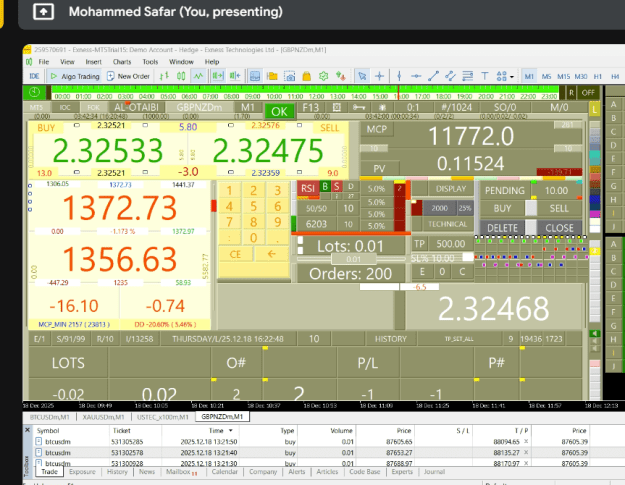Toggle the OFF switch beside timeline

(588, 93)
